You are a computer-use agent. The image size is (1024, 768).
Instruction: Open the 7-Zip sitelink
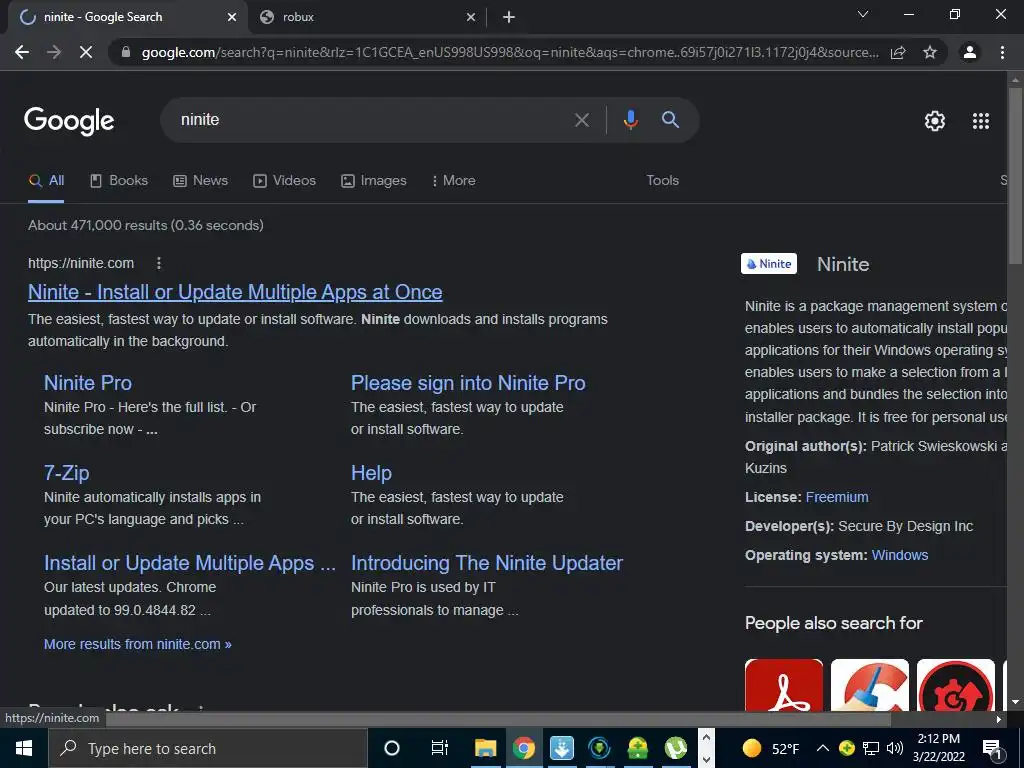(x=67, y=473)
